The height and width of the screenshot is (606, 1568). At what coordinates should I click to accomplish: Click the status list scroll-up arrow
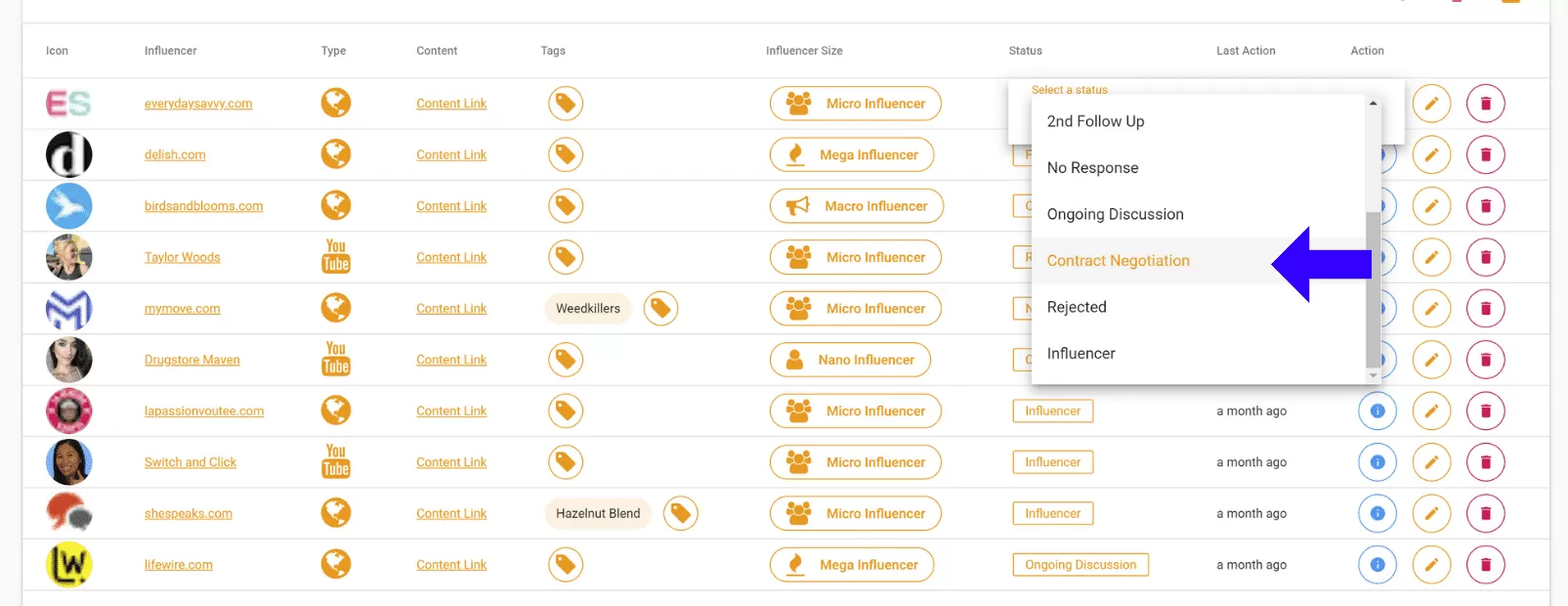[x=1373, y=103]
